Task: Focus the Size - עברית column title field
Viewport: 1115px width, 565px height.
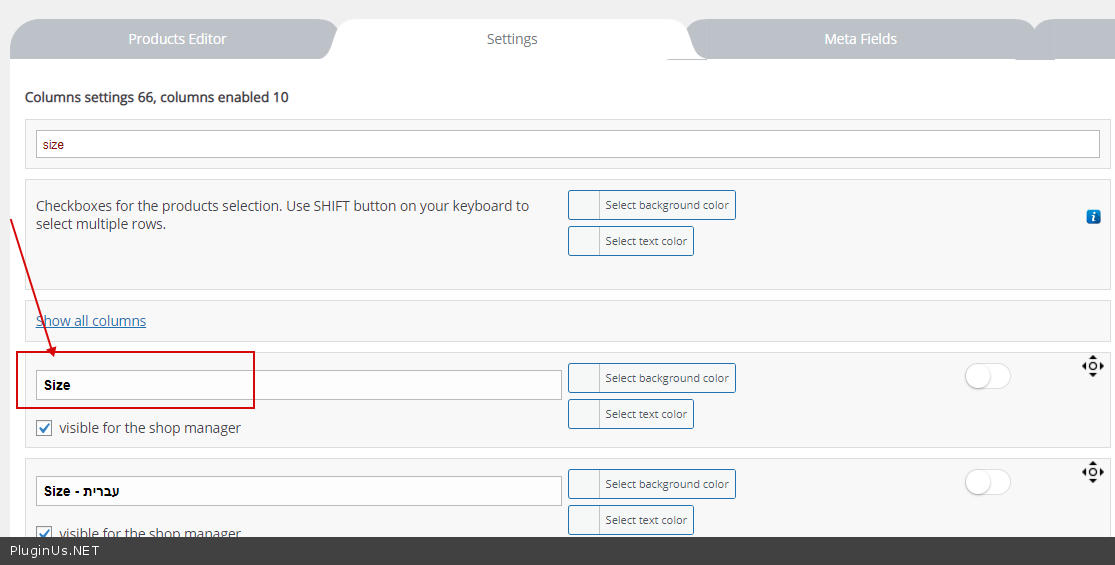Action: point(298,491)
